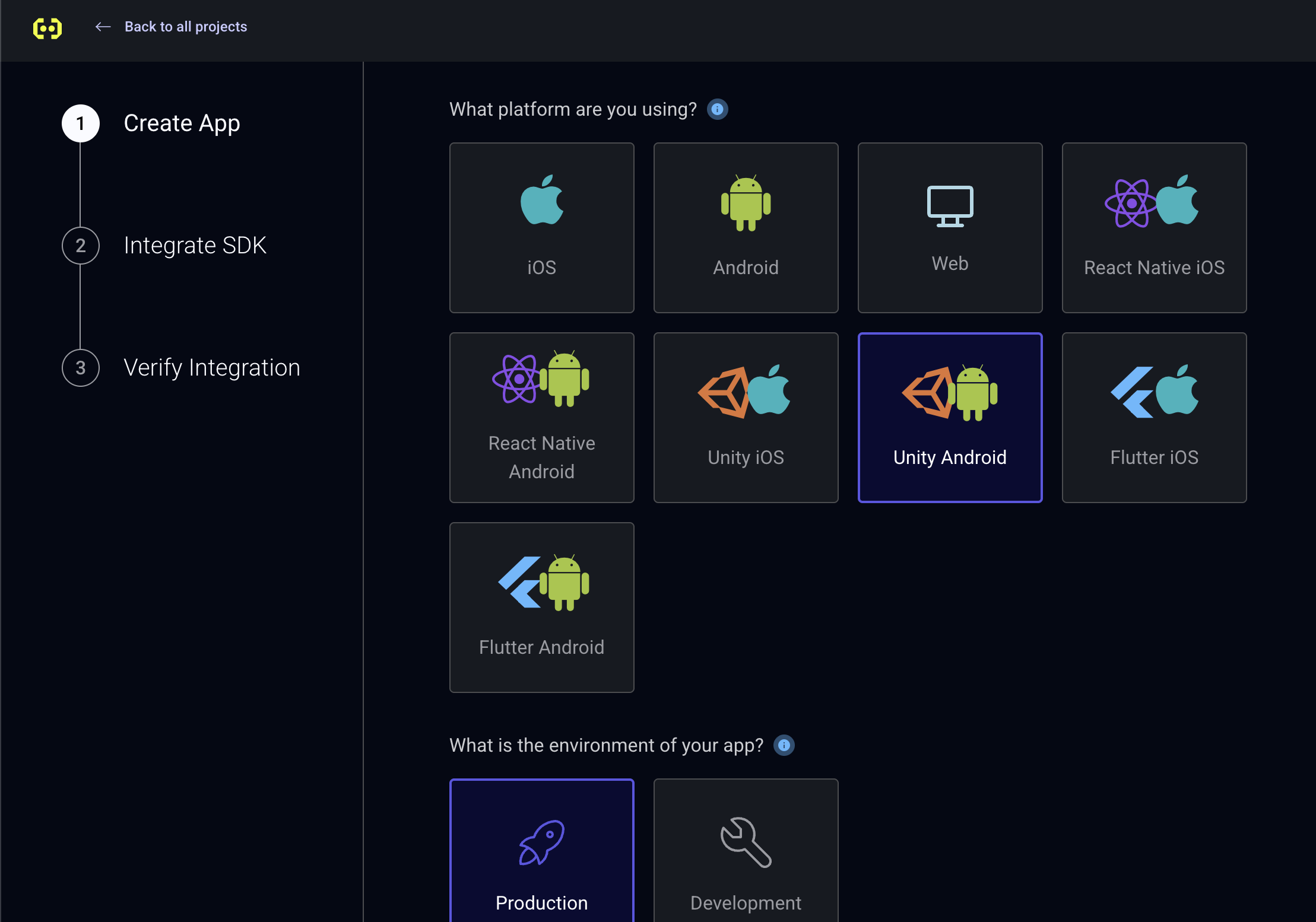Choose the Flutter Android tile

[x=541, y=608]
